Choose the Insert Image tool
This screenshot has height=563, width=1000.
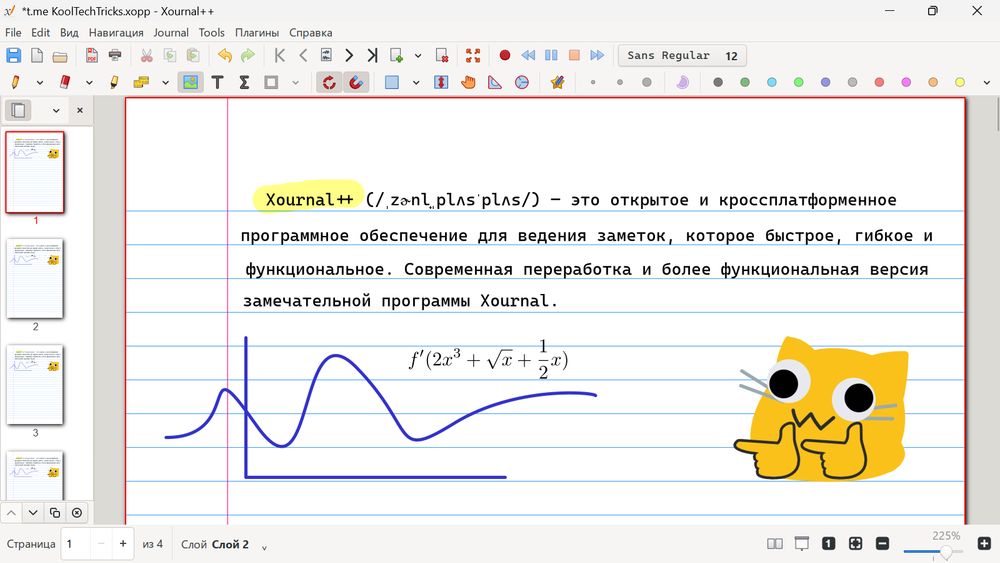[190, 82]
